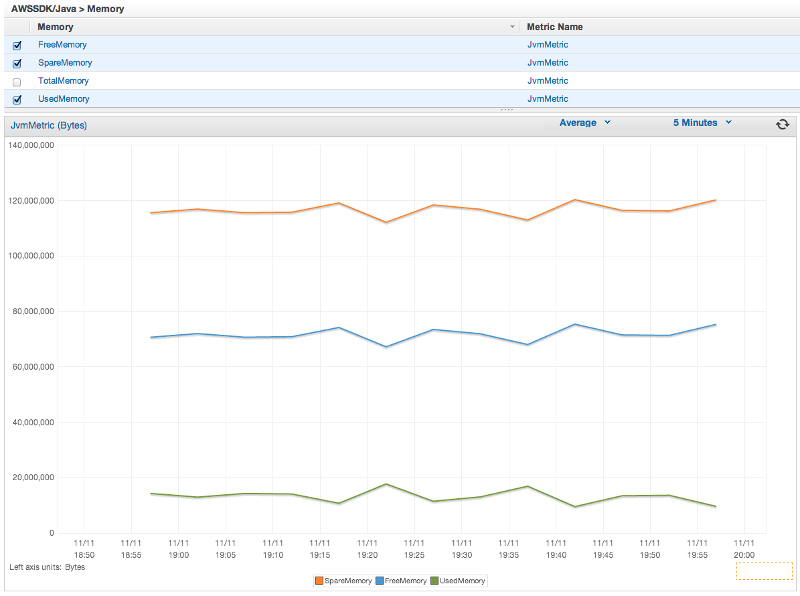Deselect the UsedMemory metric checkbox
Screen dimensions: 800x596
[17, 99]
